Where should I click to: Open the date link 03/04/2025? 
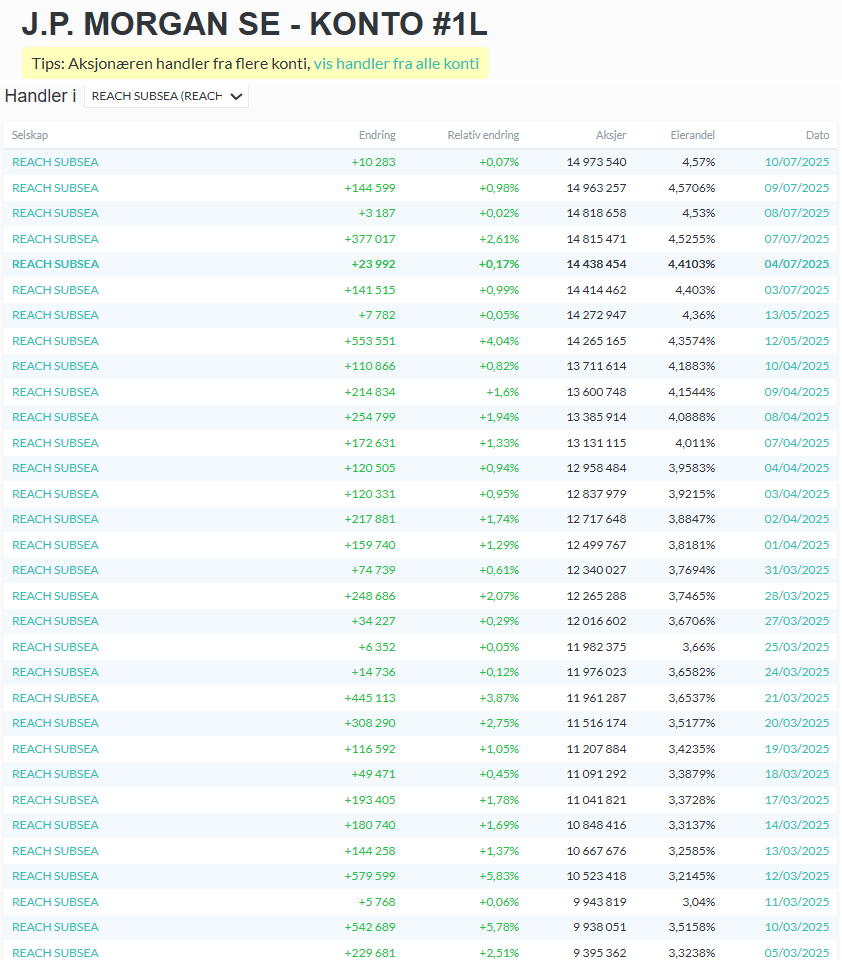pos(796,494)
